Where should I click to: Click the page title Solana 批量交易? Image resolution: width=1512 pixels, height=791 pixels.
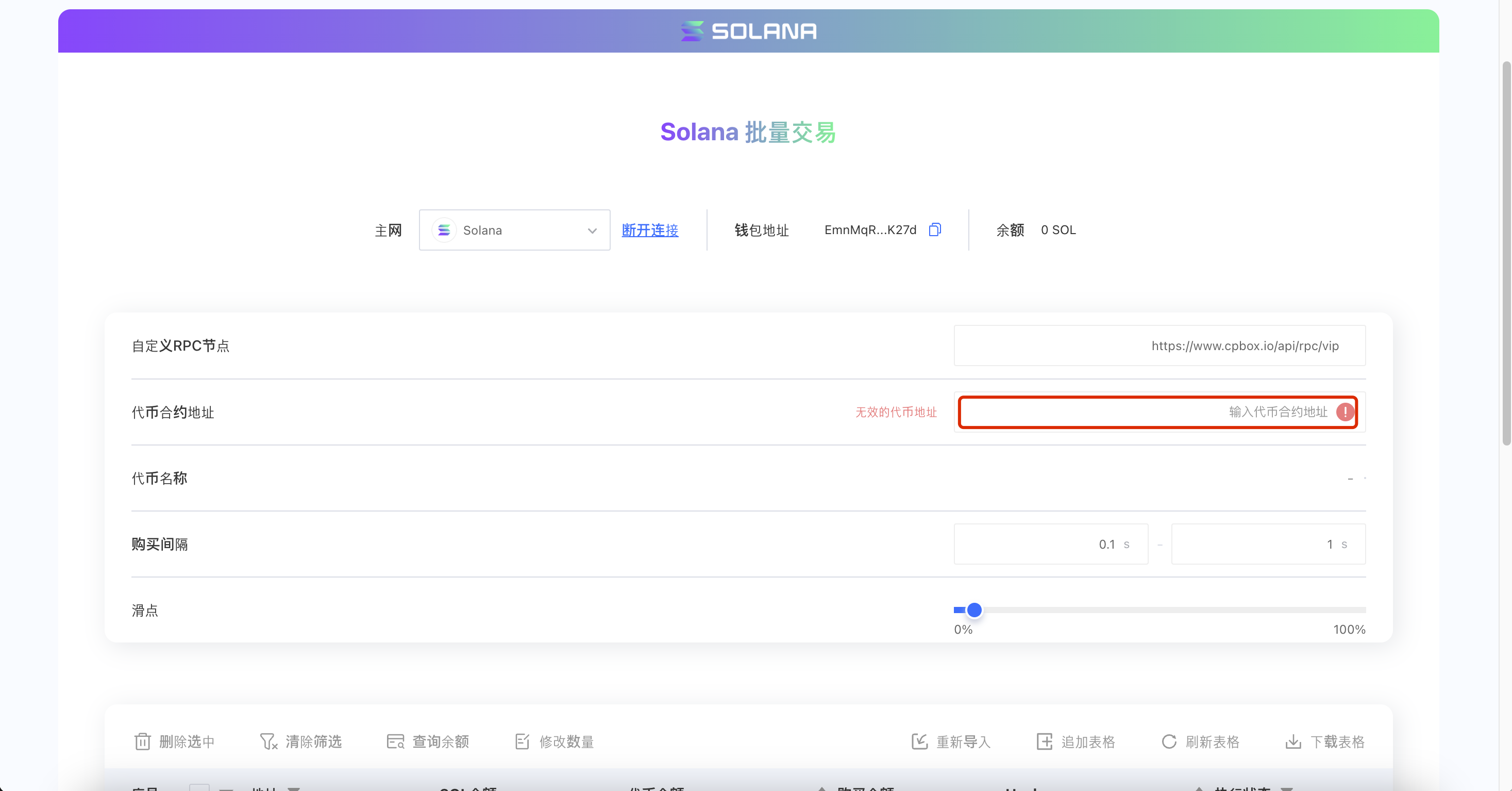pyautogui.click(x=748, y=132)
